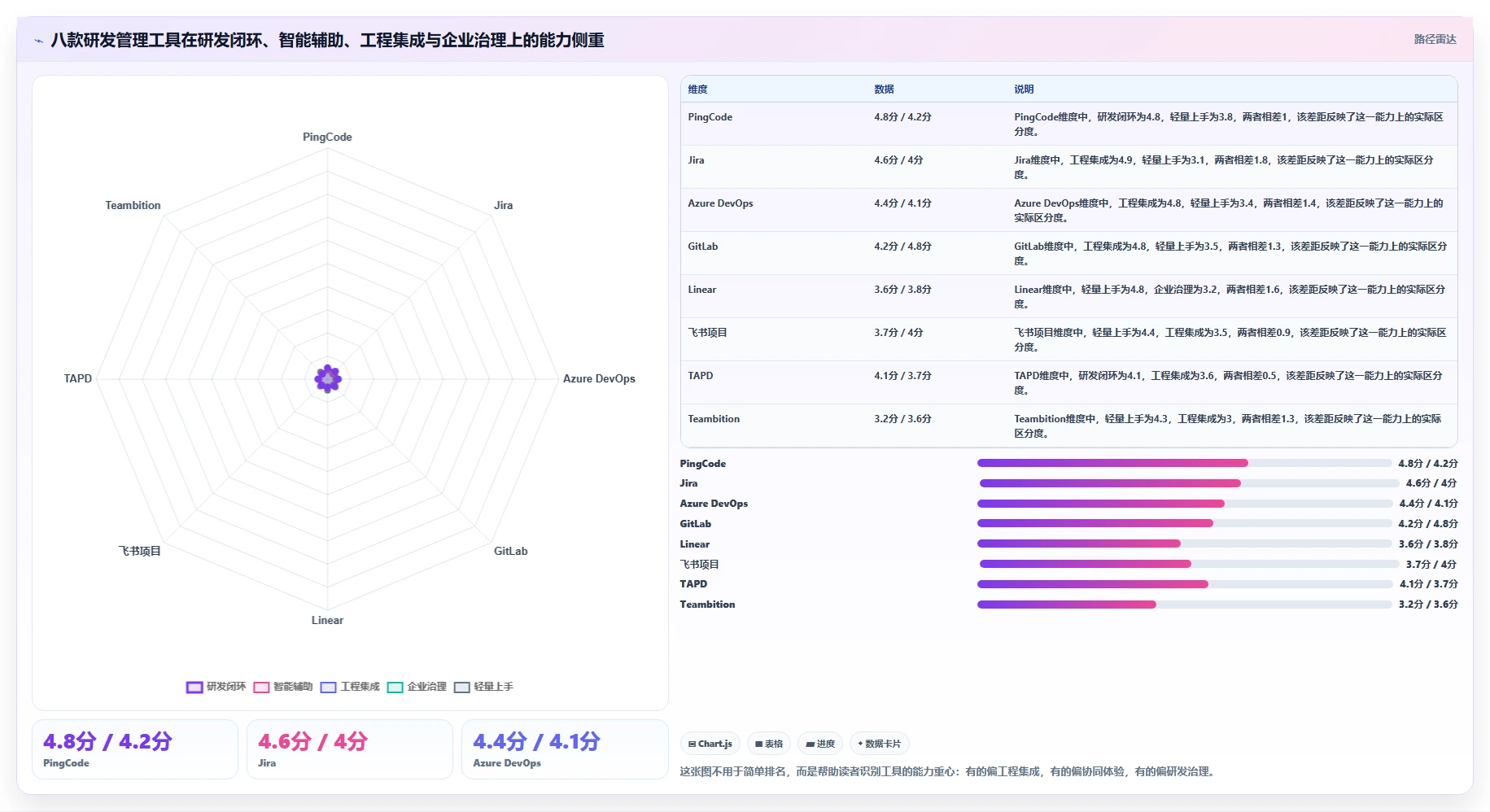Click the Chart.js tag

(710, 744)
